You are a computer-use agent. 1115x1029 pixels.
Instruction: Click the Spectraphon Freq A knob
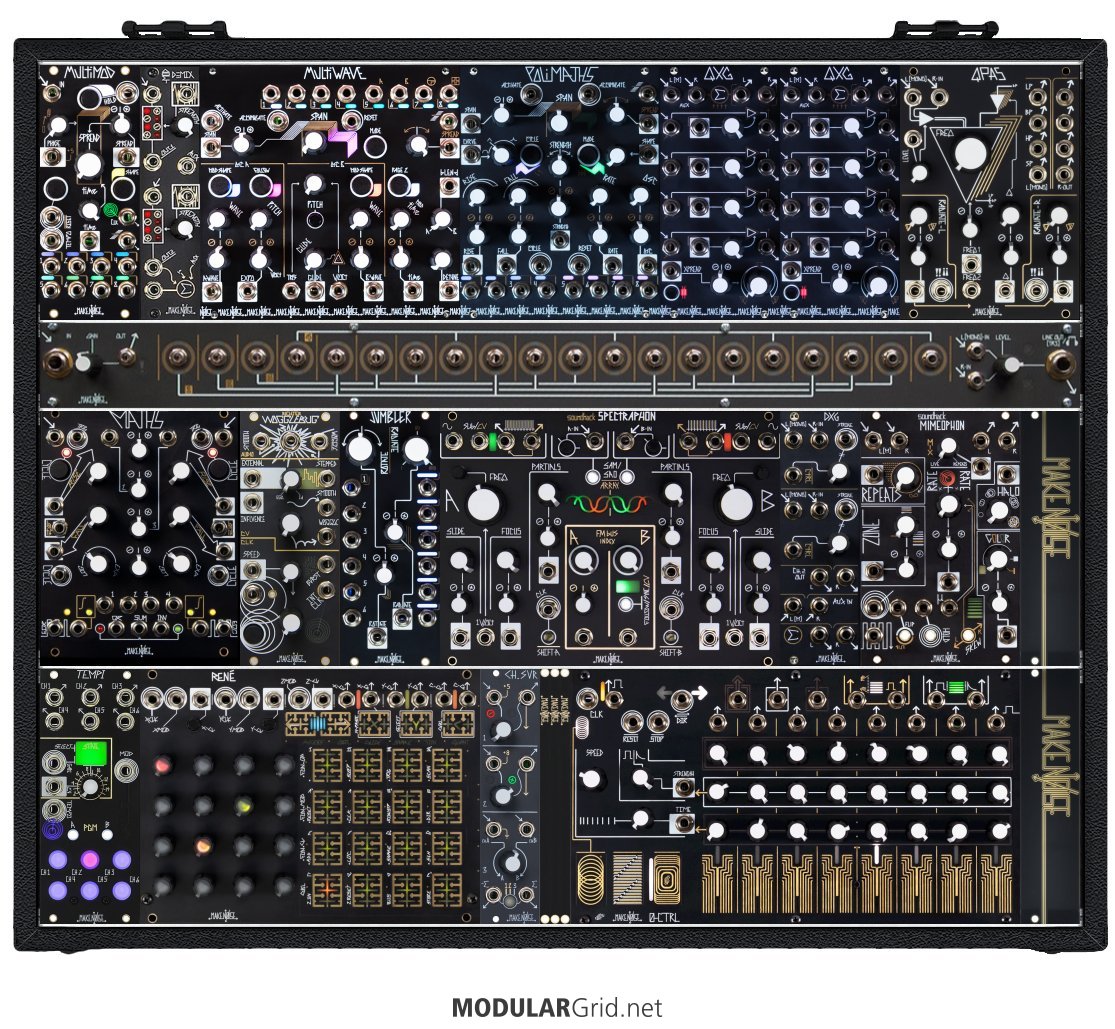click(484, 503)
